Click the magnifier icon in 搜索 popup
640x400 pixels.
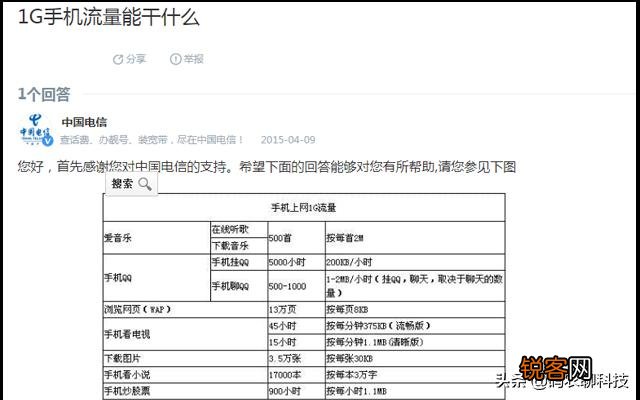coord(145,184)
